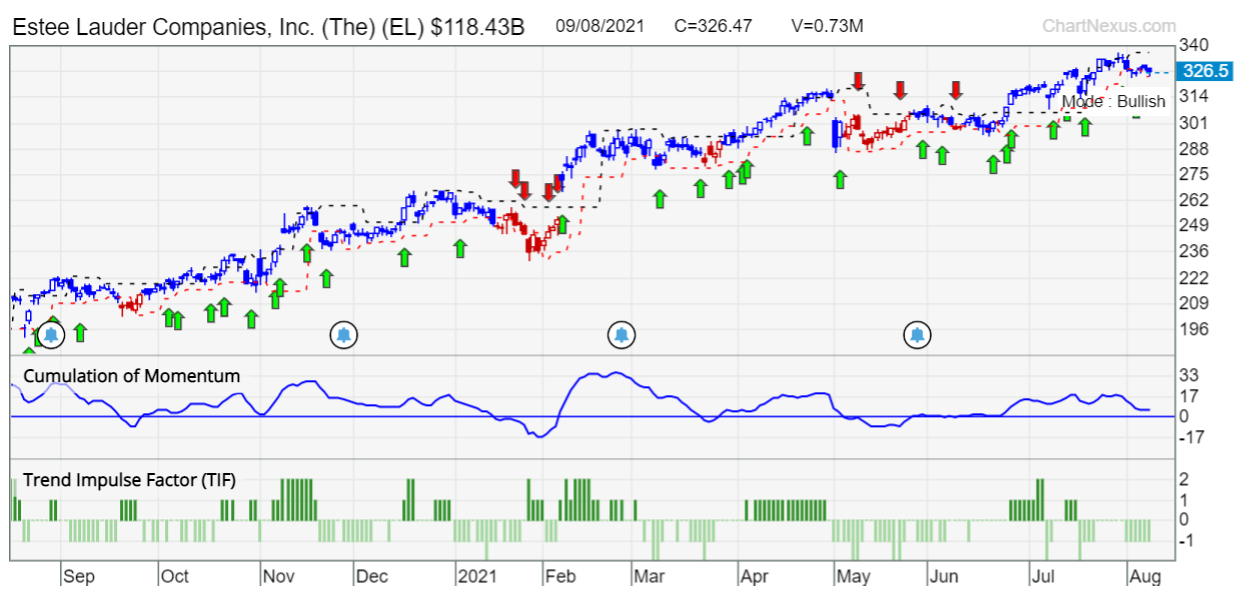Click the Jul month label on time axis
This screenshot has height=592, width=1236.
(x=1043, y=577)
